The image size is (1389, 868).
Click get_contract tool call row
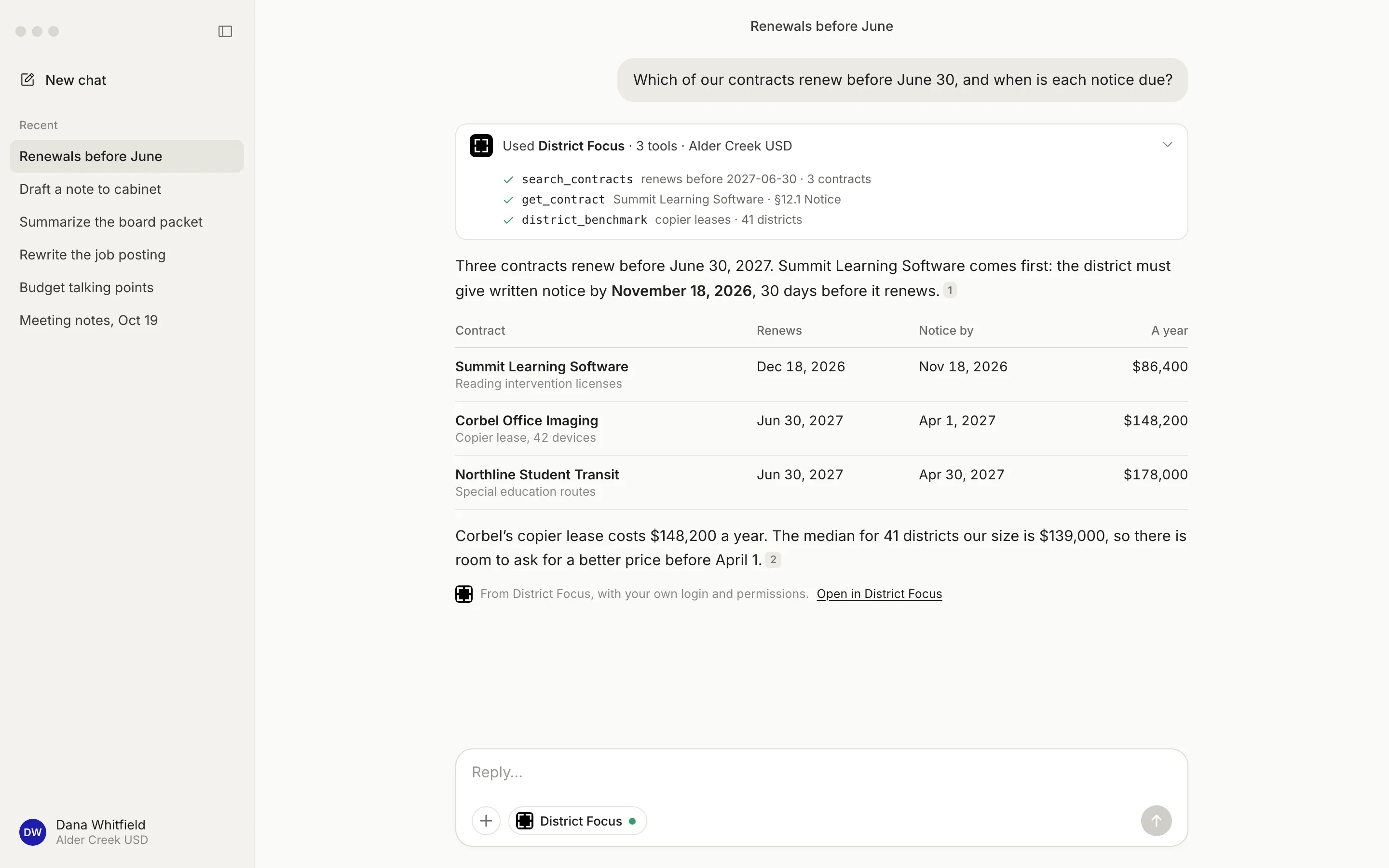(671, 199)
